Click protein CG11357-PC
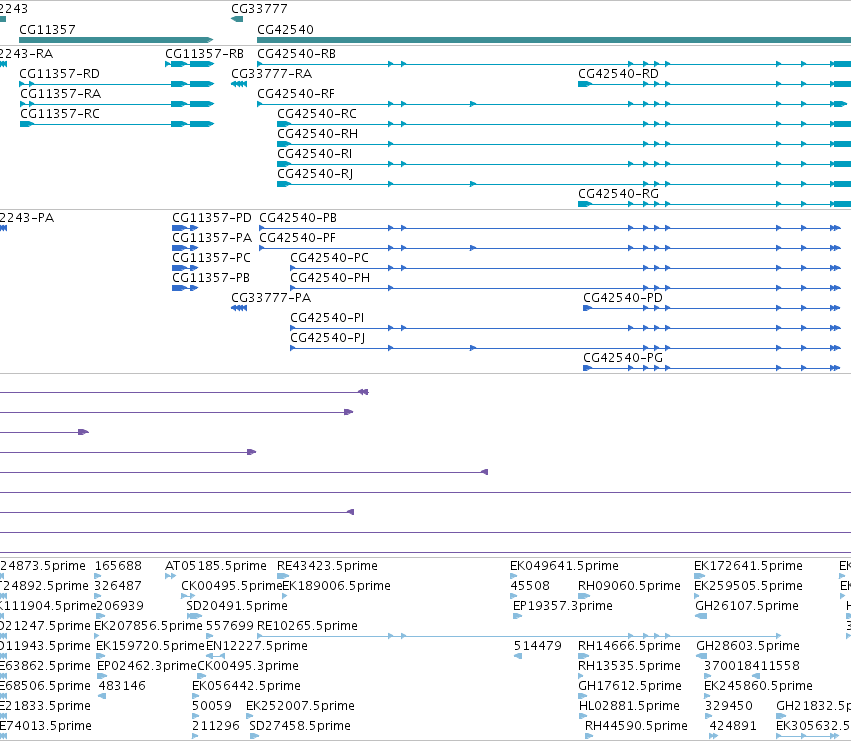Screen dimensions: 851x741 click(212, 258)
